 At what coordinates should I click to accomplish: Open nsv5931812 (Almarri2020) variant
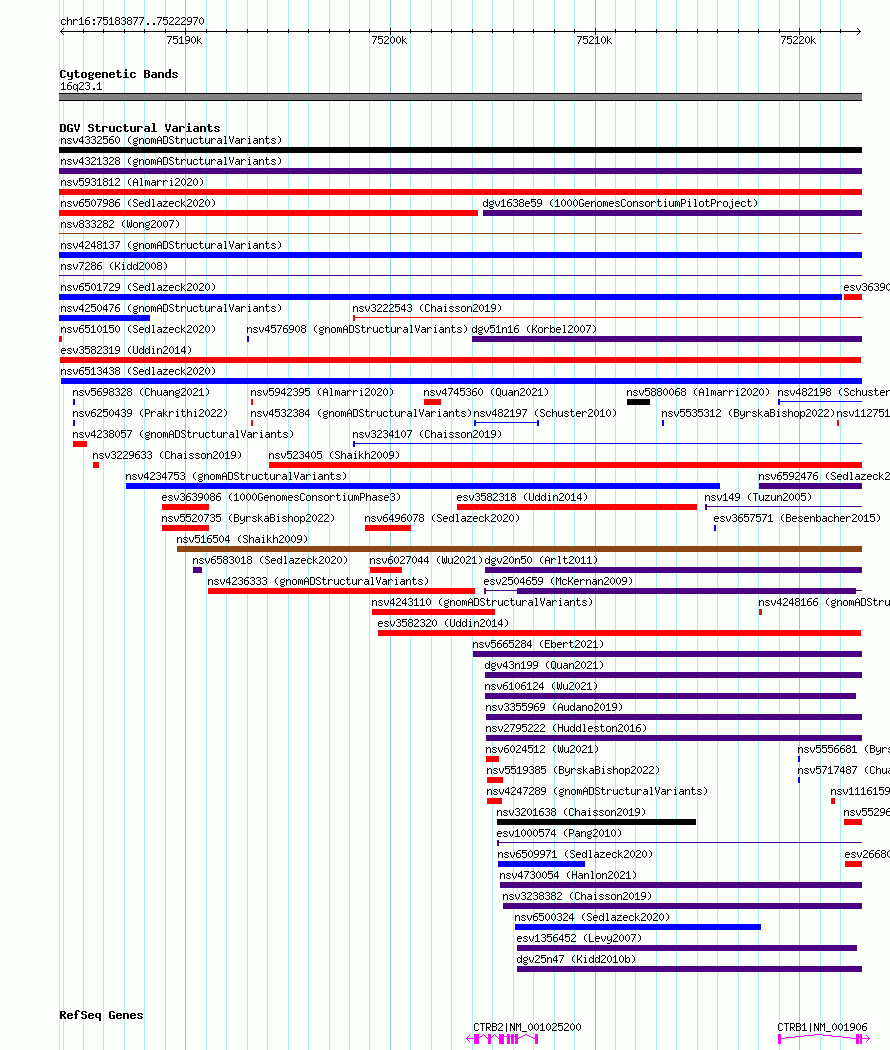[x=132, y=182]
